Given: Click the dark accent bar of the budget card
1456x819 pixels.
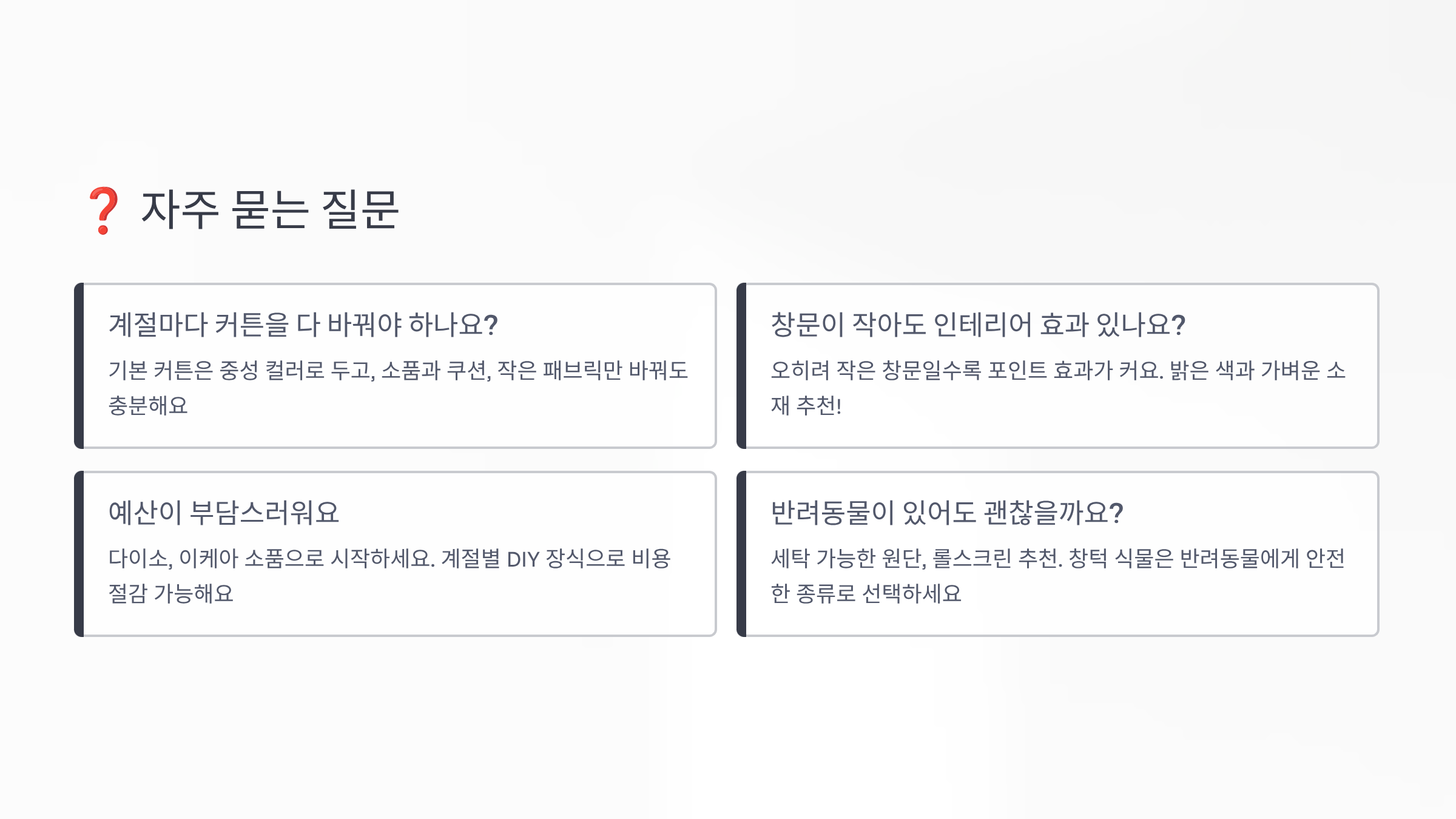Looking at the screenshot, I should tap(79, 554).
